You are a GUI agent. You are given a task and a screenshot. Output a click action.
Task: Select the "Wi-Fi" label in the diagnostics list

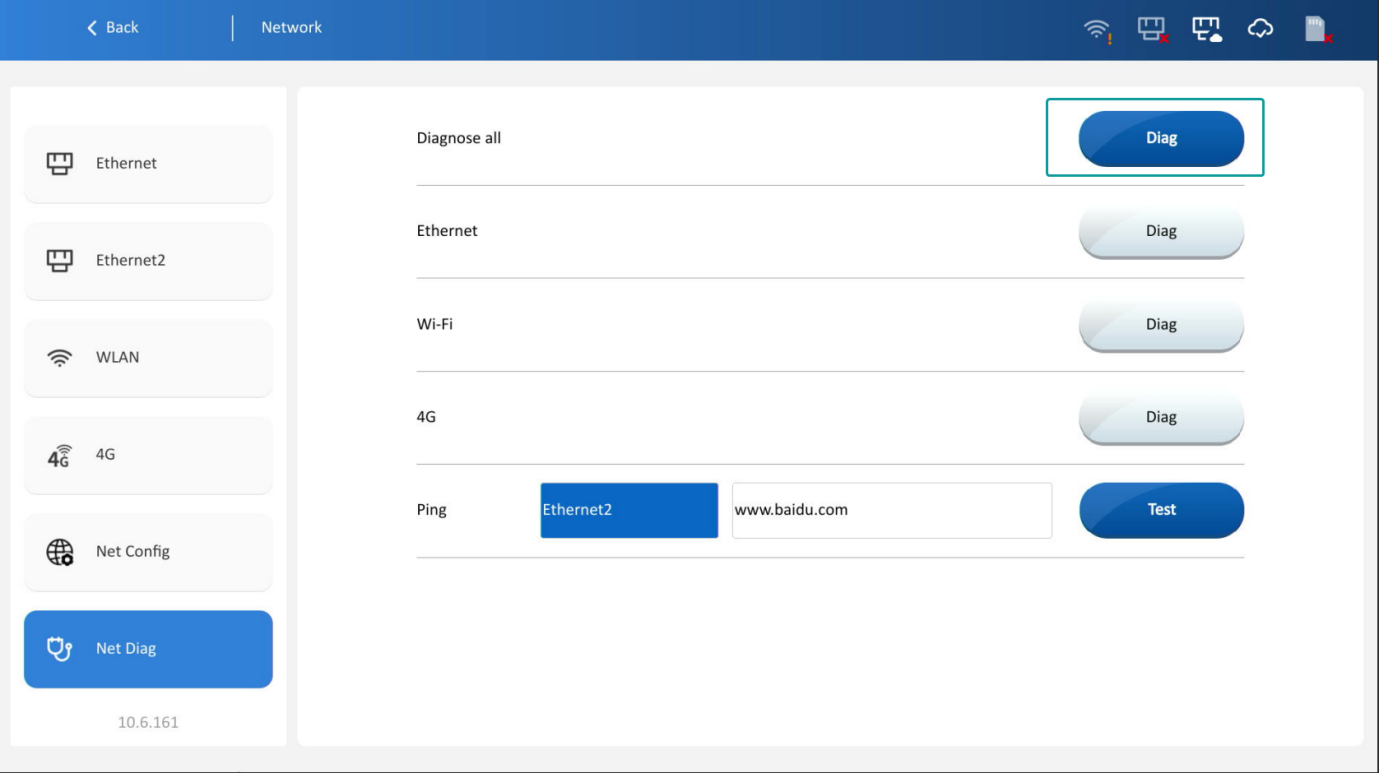click(x=435, y=324)
